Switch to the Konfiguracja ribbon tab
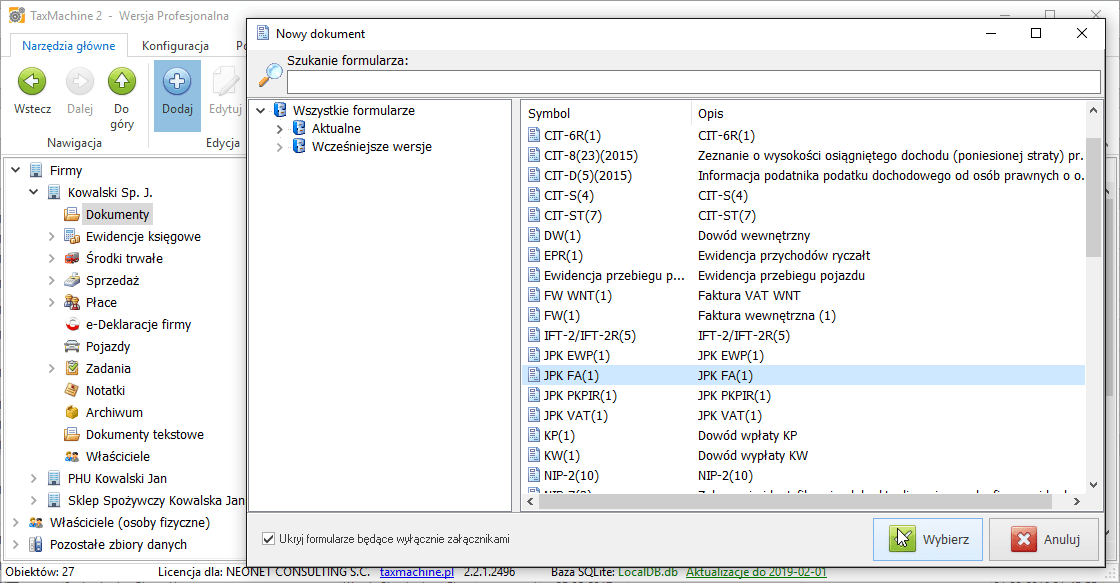 coord(175,46)
